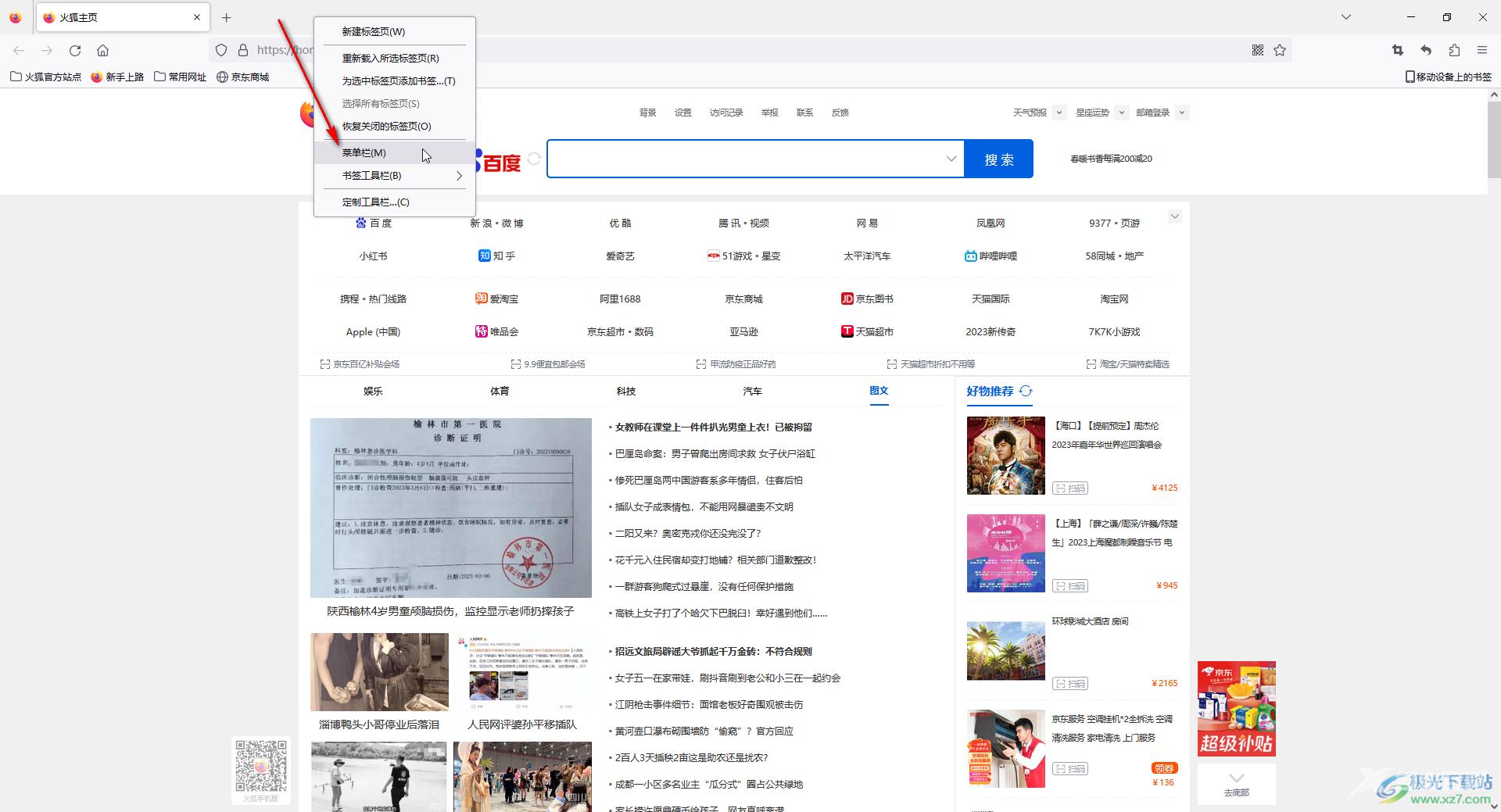The width and height of the screenshot is (1501, 812).
Task: Open 新手上路 bookmark
Action: [x=117, y=77]
